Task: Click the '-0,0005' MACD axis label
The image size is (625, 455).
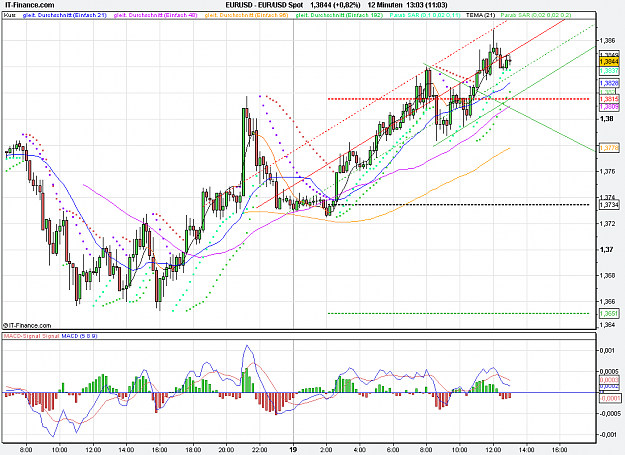Action: [x=609, y=413]
